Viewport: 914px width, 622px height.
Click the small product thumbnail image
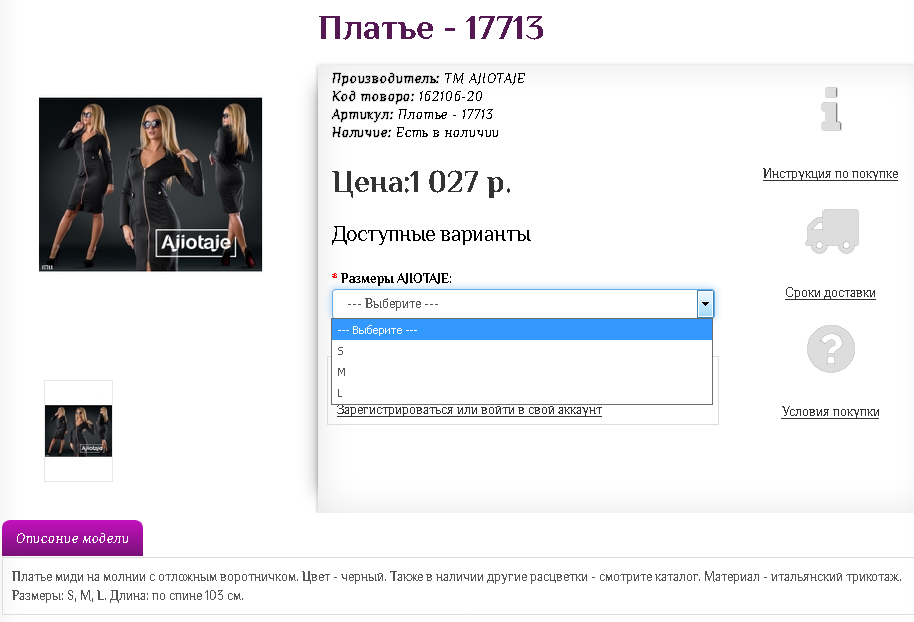click(x=79, y=431)
